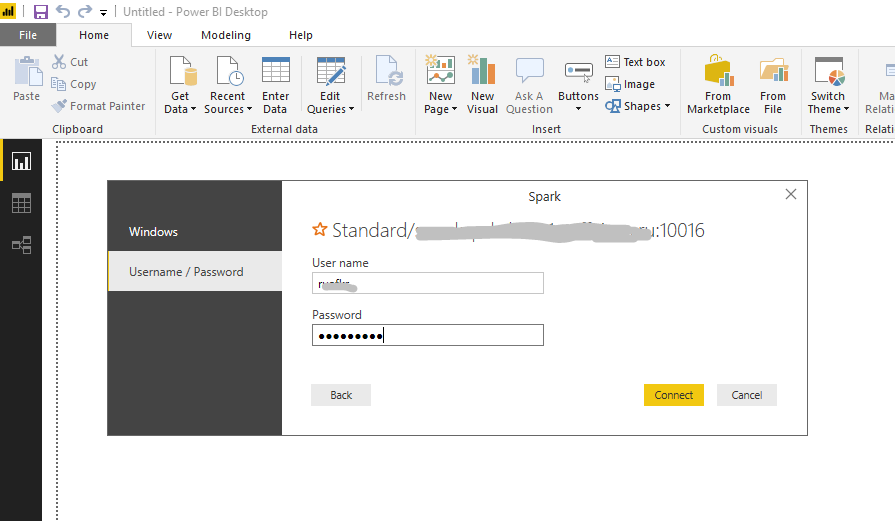
Task: Click the Back button in Spark dialog
Action: point(341,395)
